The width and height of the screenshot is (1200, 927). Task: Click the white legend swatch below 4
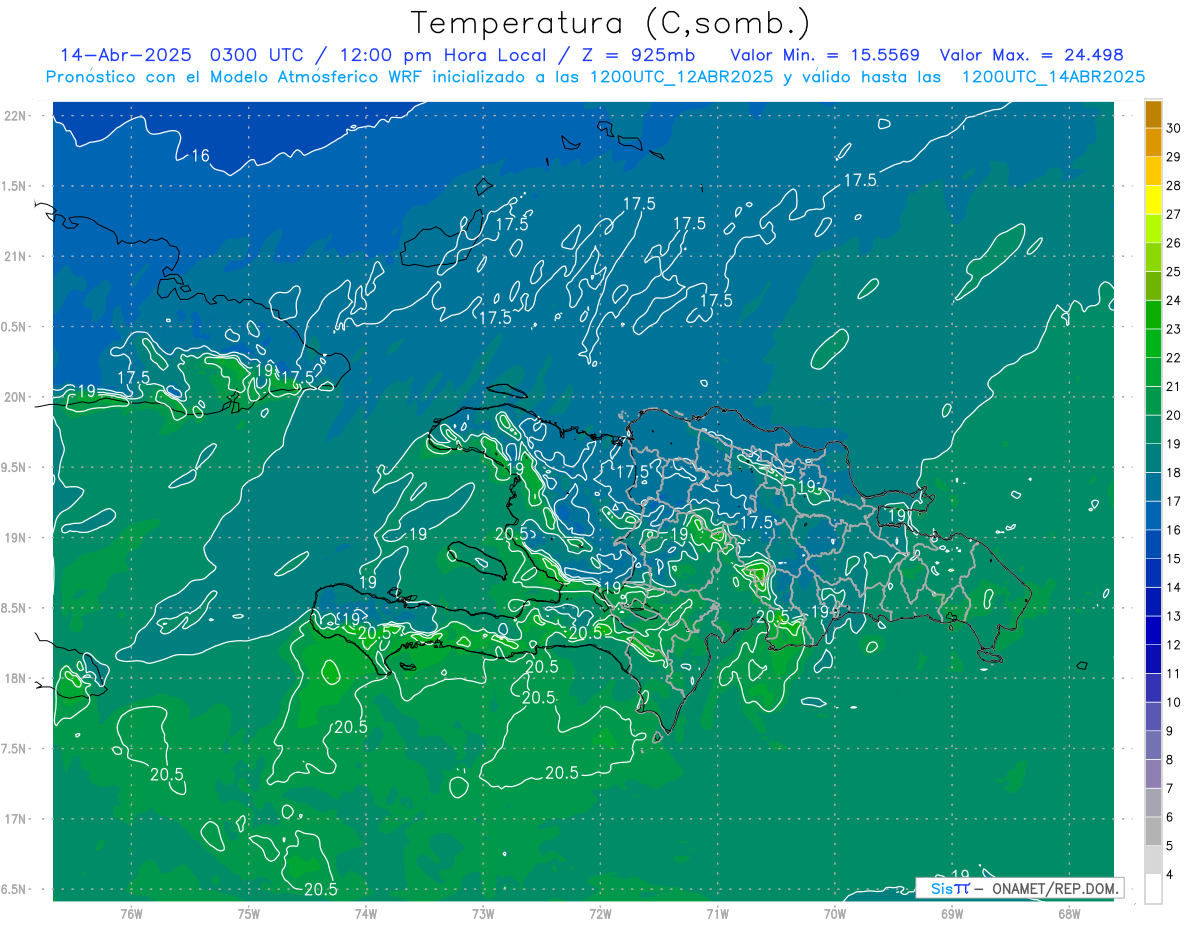(x=1154, y=889)
